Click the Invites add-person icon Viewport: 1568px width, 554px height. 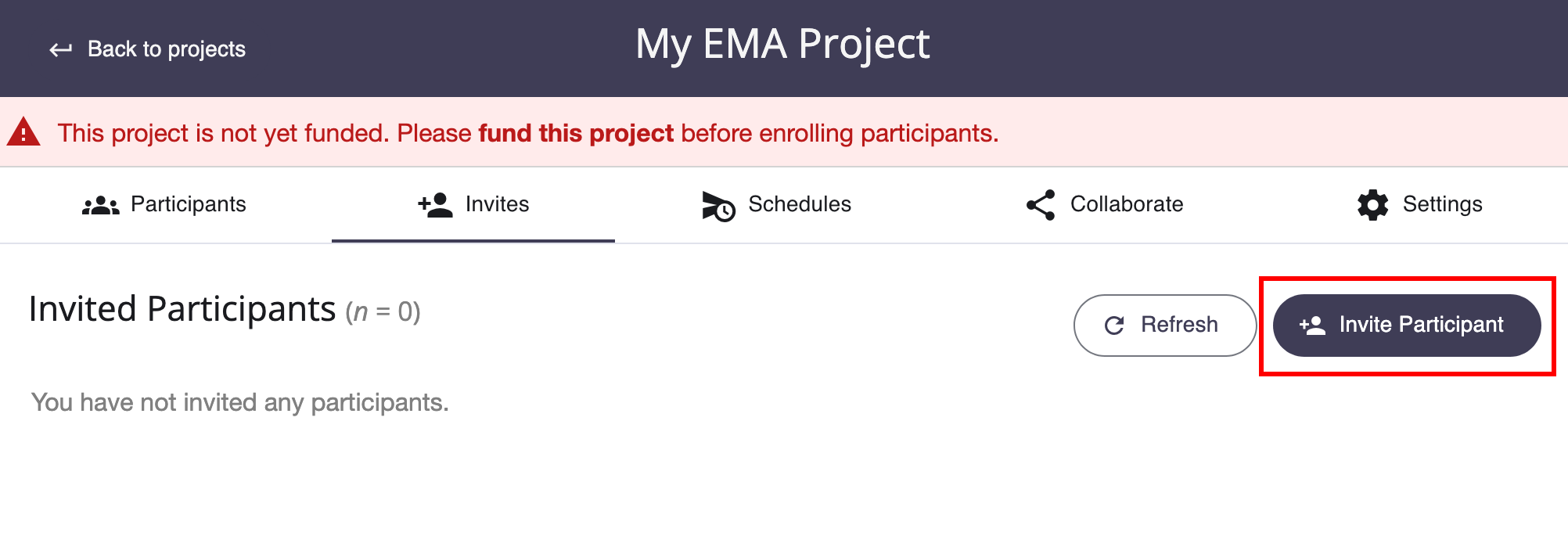pyautogui.click(x=435, y=204)
